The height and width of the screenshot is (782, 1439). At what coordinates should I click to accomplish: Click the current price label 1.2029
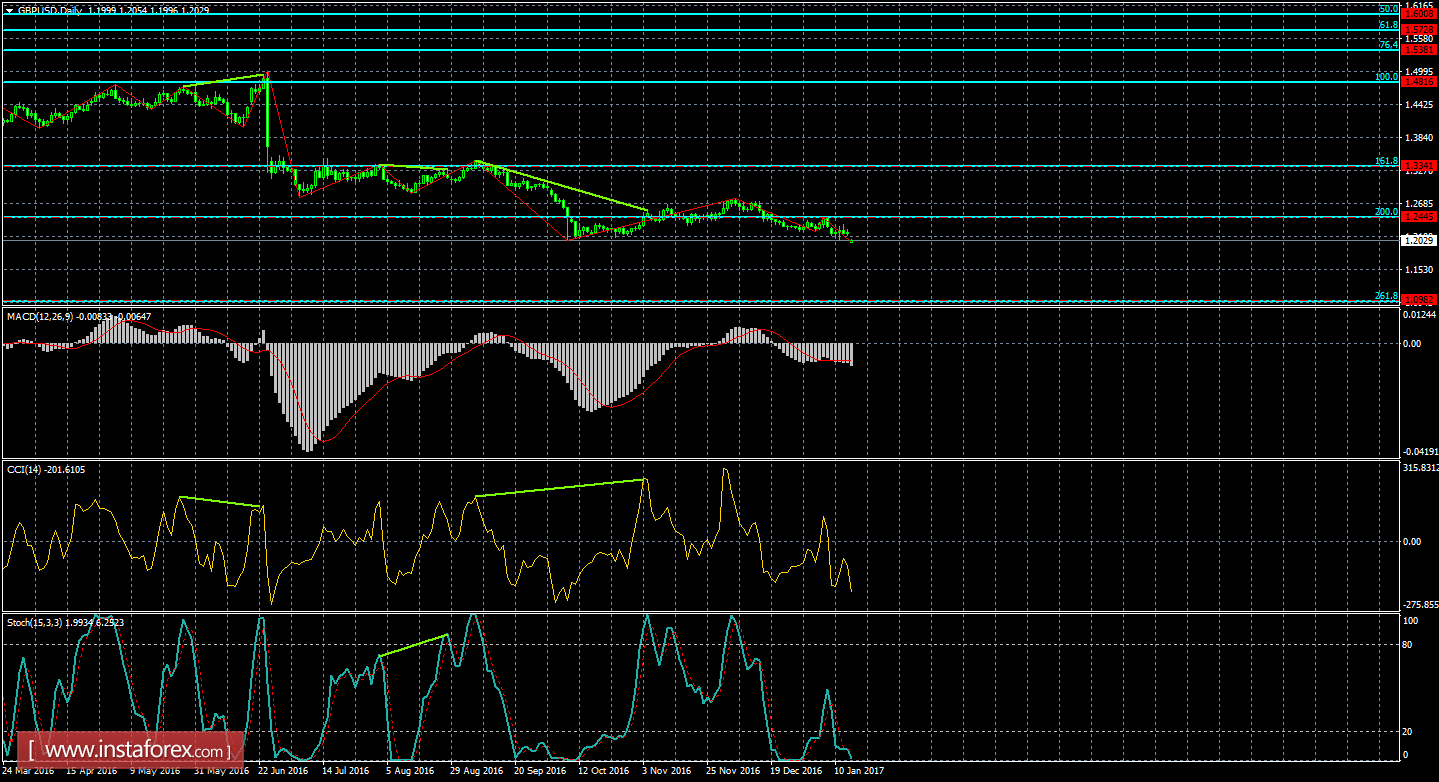[1419, 240]
